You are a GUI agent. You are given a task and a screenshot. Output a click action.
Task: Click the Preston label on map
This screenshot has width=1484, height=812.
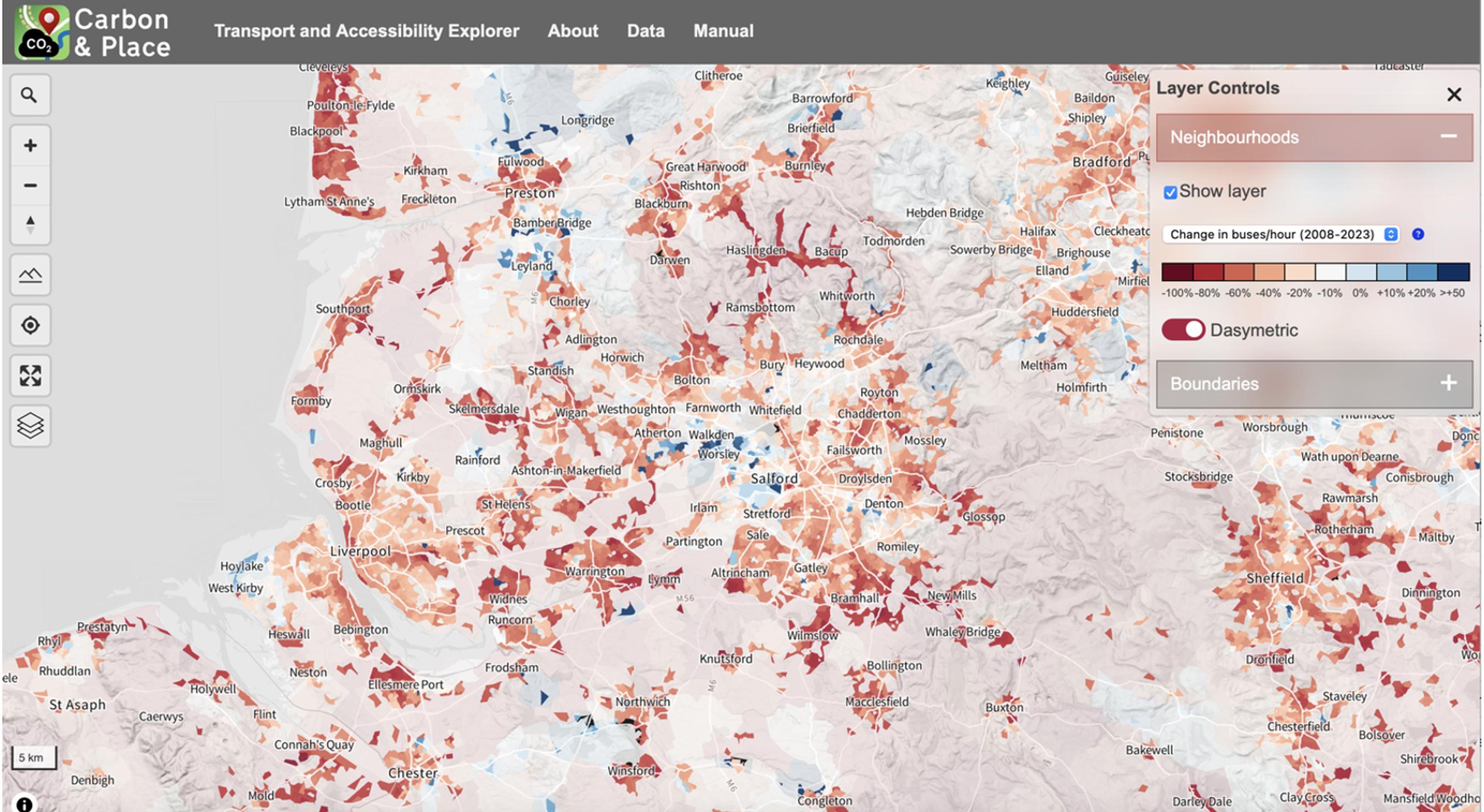530,193
